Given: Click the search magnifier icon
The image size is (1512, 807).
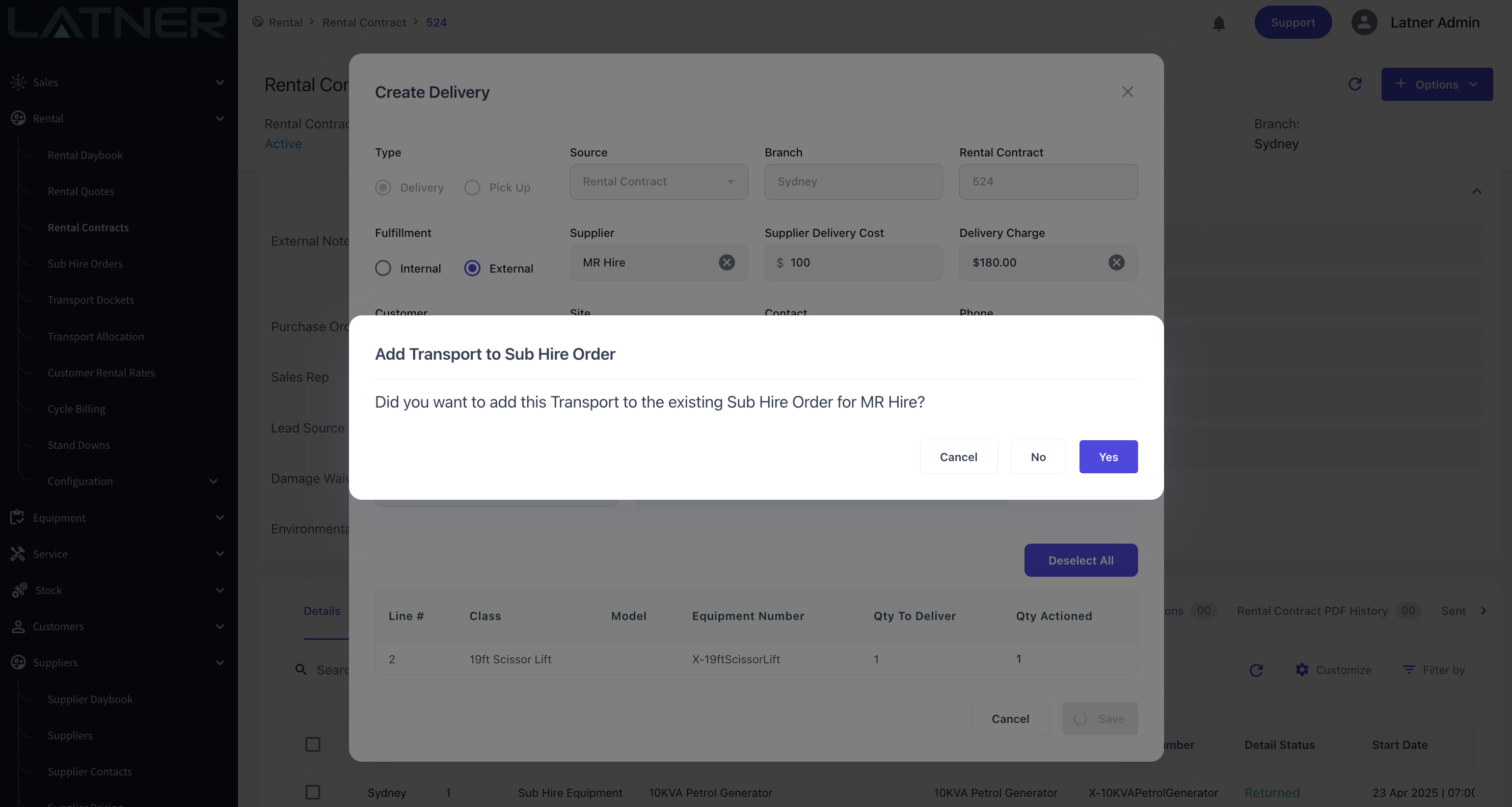Looking at the screenshot, I should [301, 669].
